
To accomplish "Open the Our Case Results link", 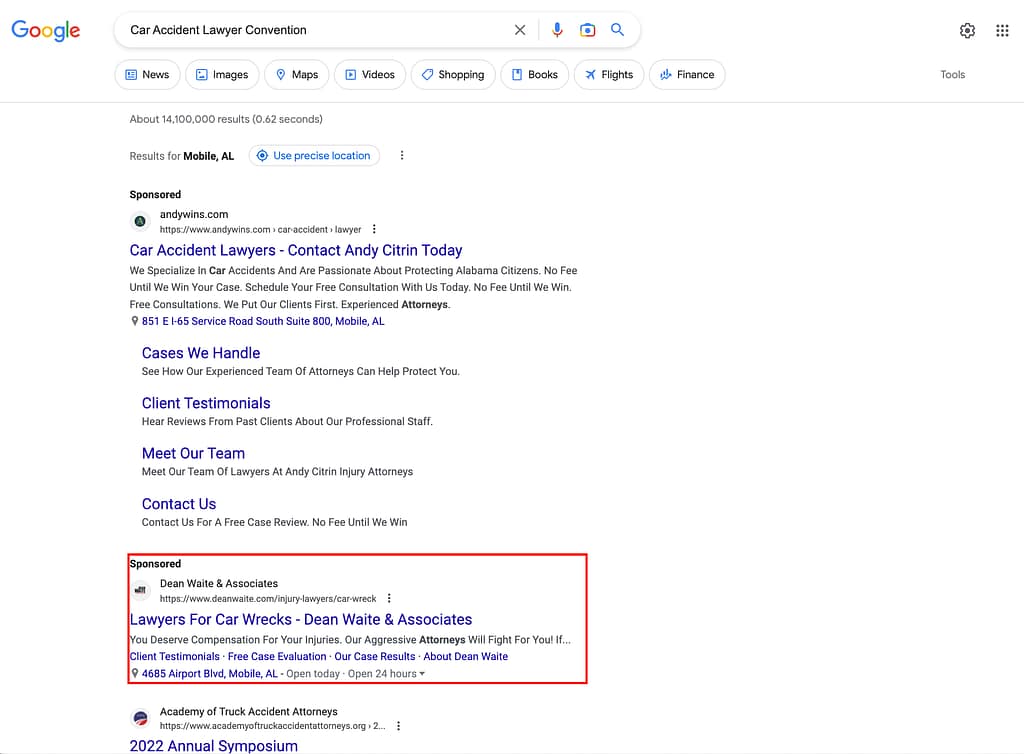I will click(375, 657).
